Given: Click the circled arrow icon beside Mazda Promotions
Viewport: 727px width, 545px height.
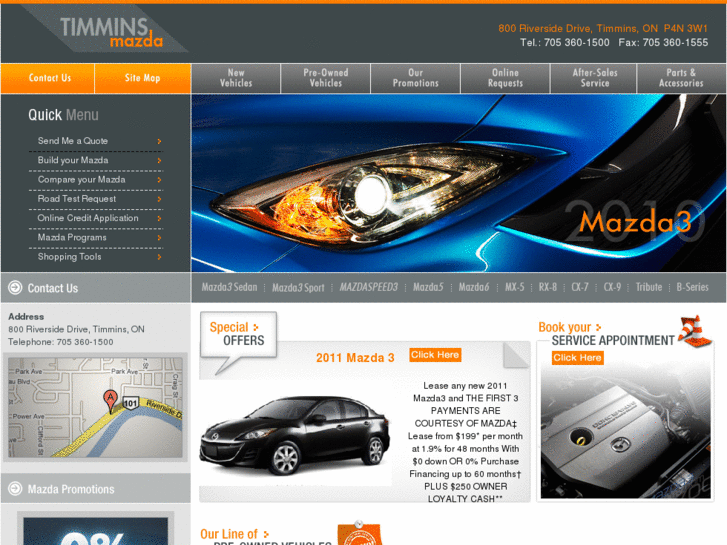Looking at the screenshot, I should (15, 488).
